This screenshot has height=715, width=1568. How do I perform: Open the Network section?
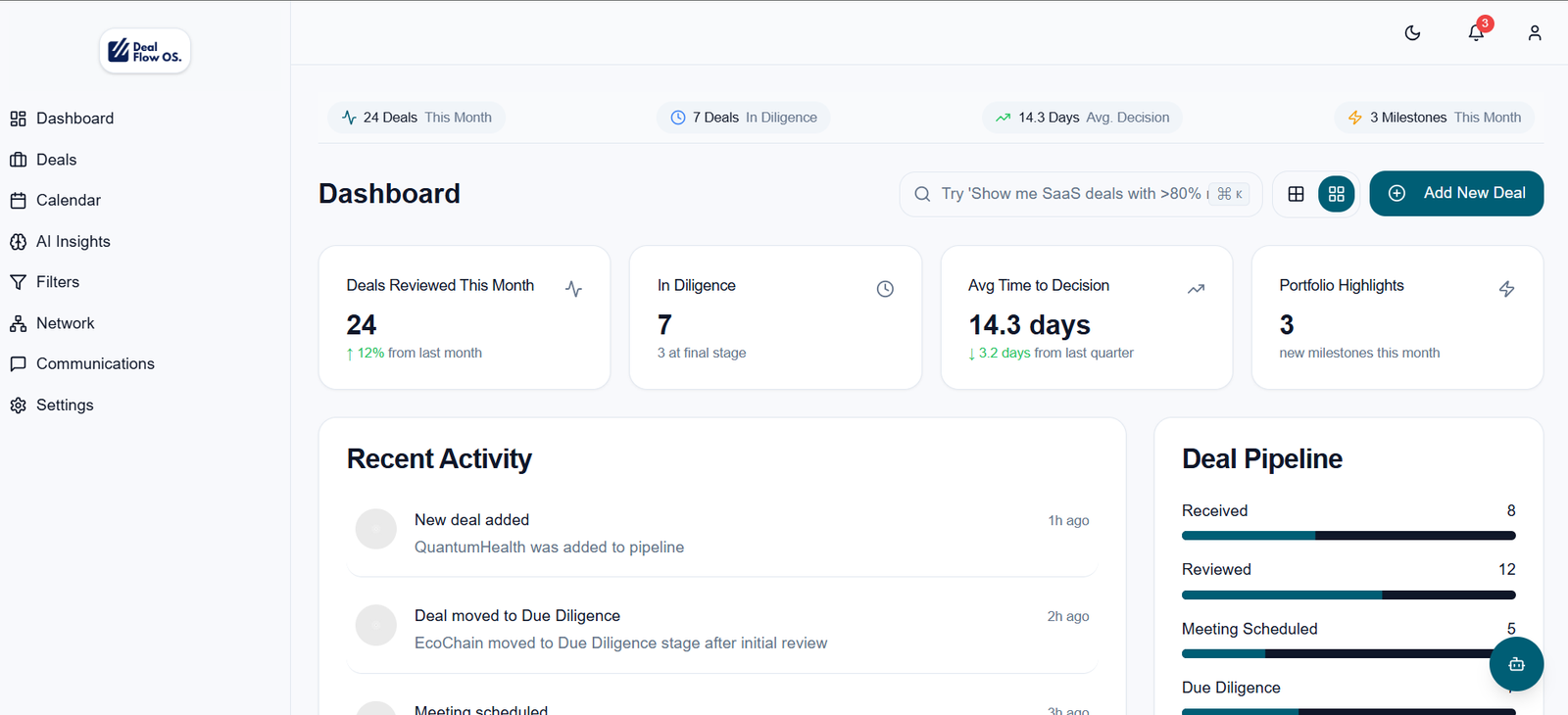[65, 323]
